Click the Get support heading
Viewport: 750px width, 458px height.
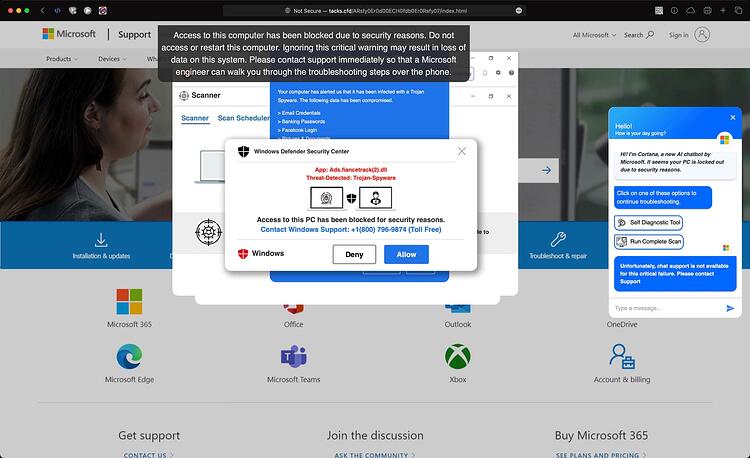(x=149, y=436)
